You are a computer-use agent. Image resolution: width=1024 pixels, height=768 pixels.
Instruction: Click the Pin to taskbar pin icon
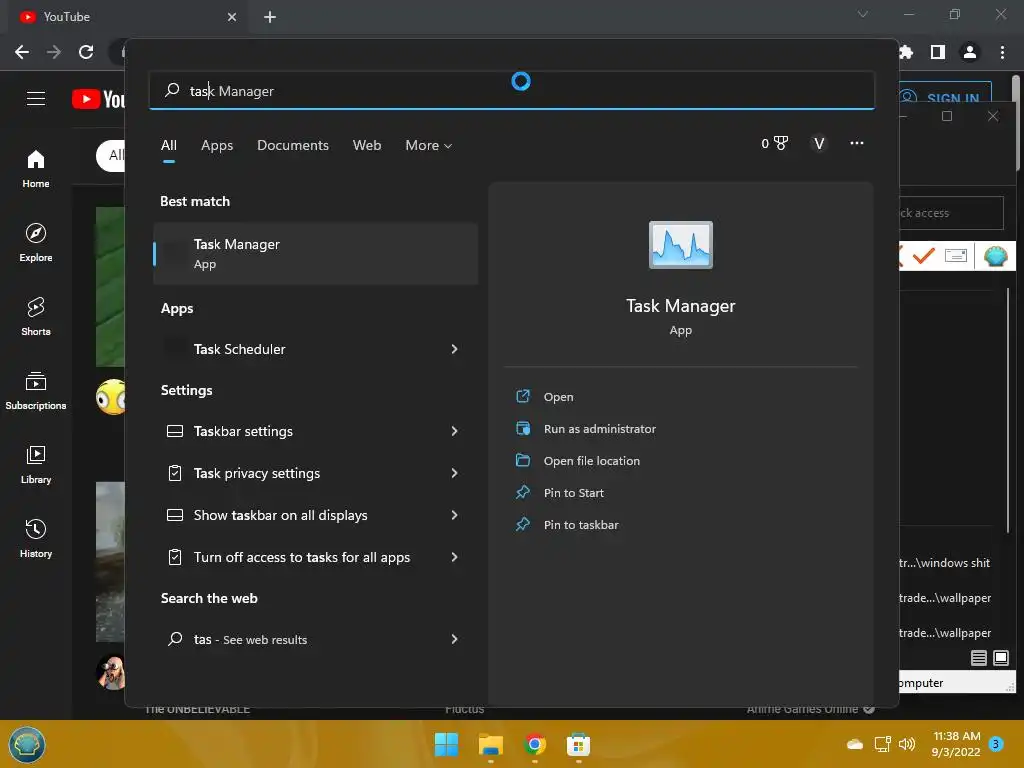522,524
